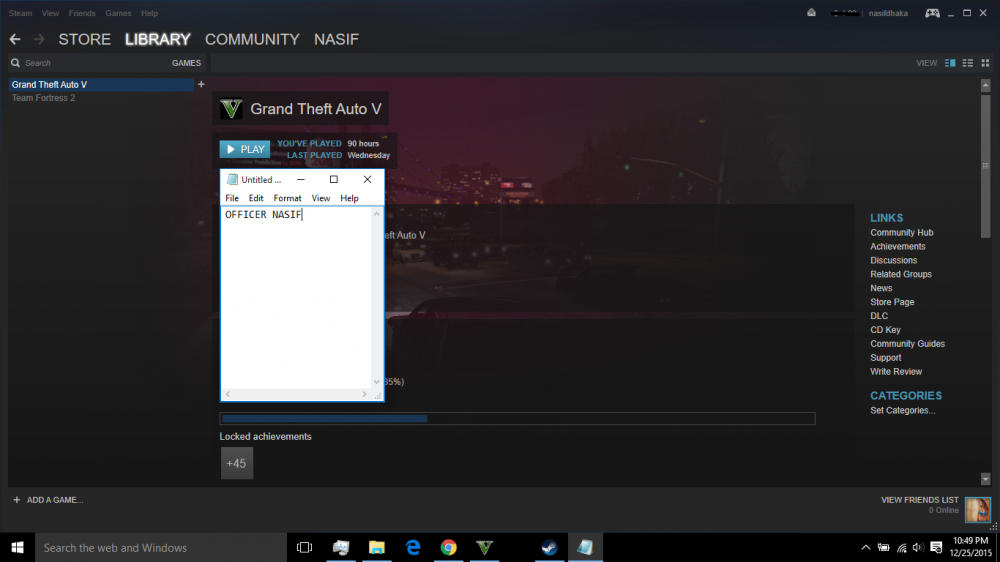The height and width of the screenshot is (562, 1000).
Task: Open Achievements link
Action: 898,247
